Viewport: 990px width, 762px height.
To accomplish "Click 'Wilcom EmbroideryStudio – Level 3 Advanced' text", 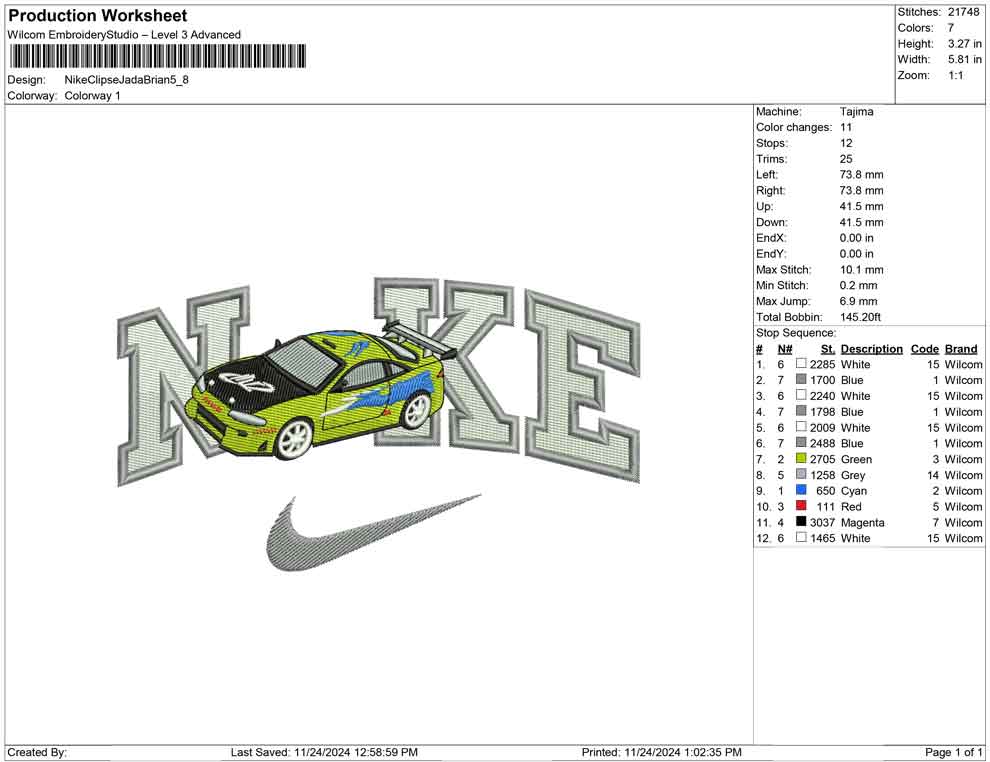I will 124,35.
